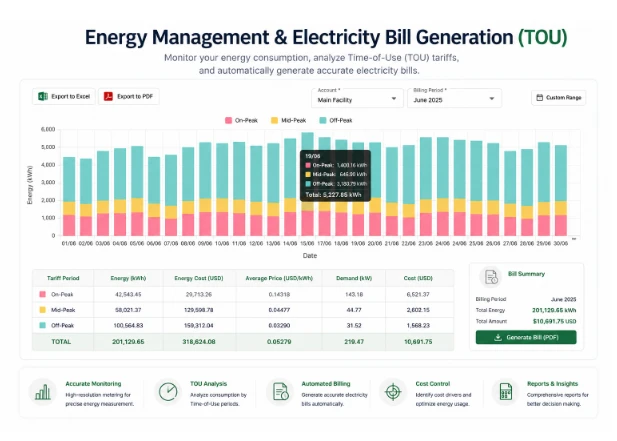Click the On-Peak pink color swatch in table

[x=42, y=294]
